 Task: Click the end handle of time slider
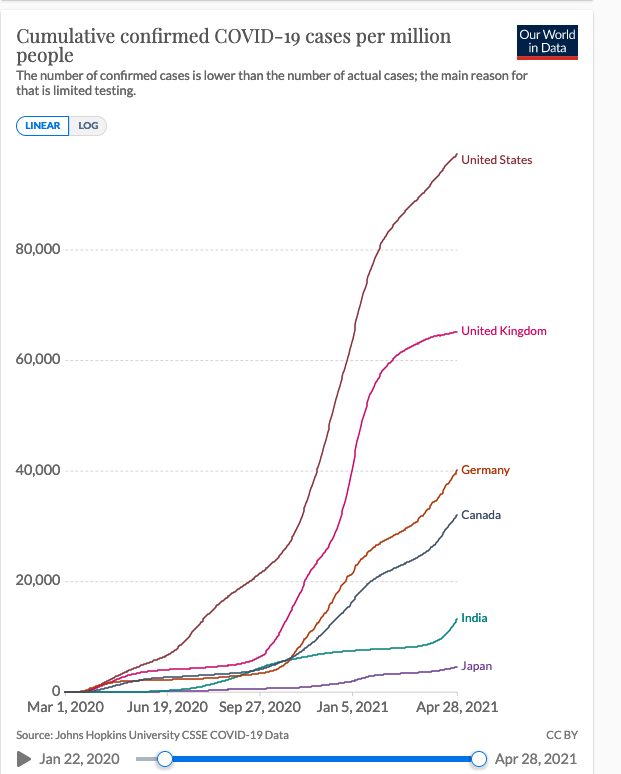pyautogui.click(x=478, y=759)
